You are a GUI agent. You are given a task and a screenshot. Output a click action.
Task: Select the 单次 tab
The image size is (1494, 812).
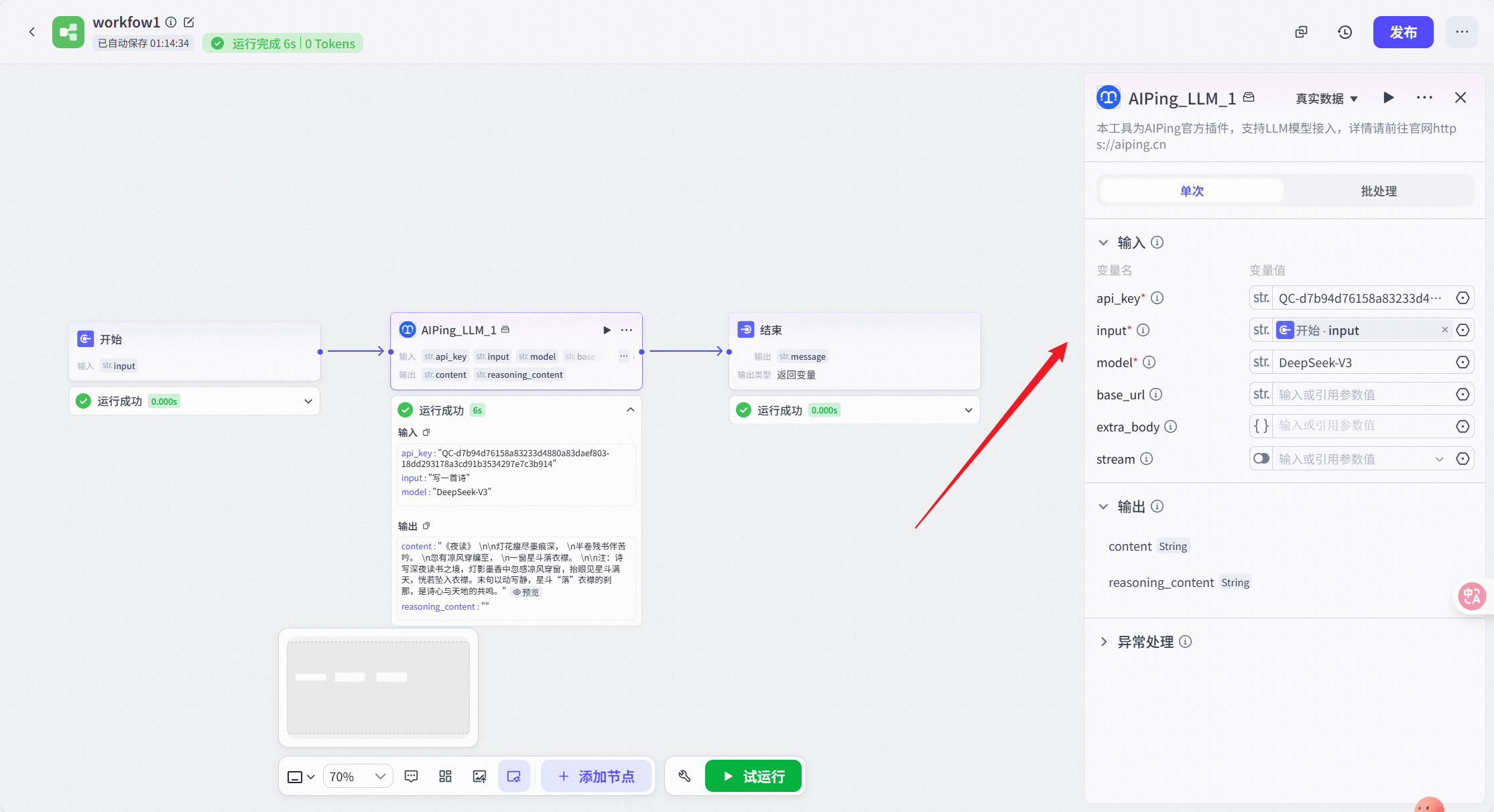pos(1192,191)
